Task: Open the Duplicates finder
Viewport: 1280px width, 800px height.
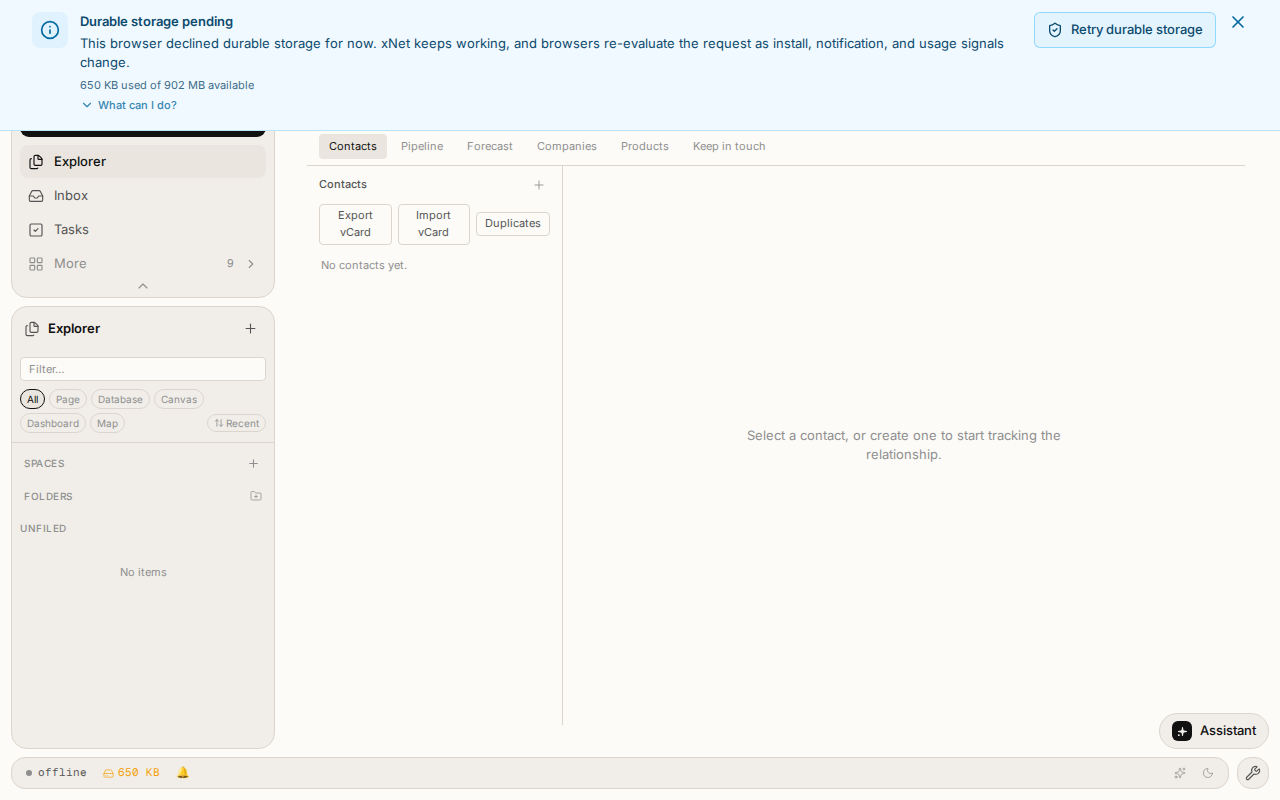Action: click(513, 224)
